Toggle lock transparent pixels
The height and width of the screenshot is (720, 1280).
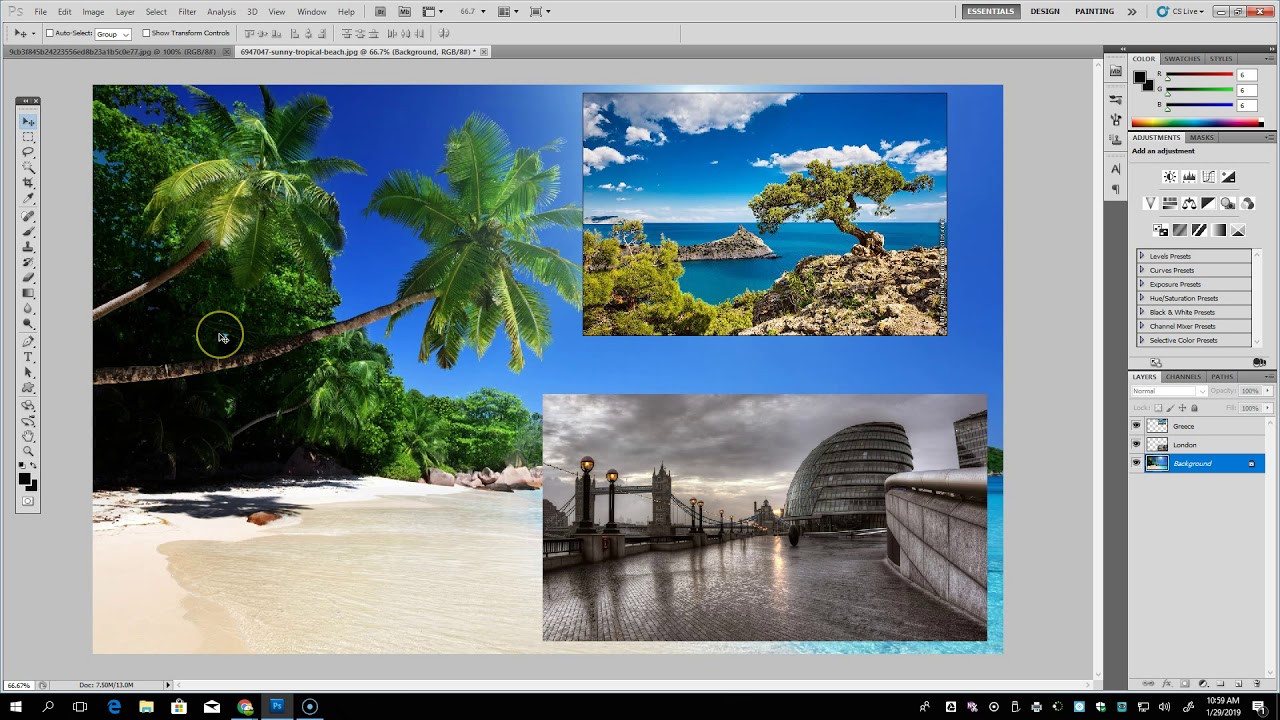pyautogui.click(x=1158, y=408)
